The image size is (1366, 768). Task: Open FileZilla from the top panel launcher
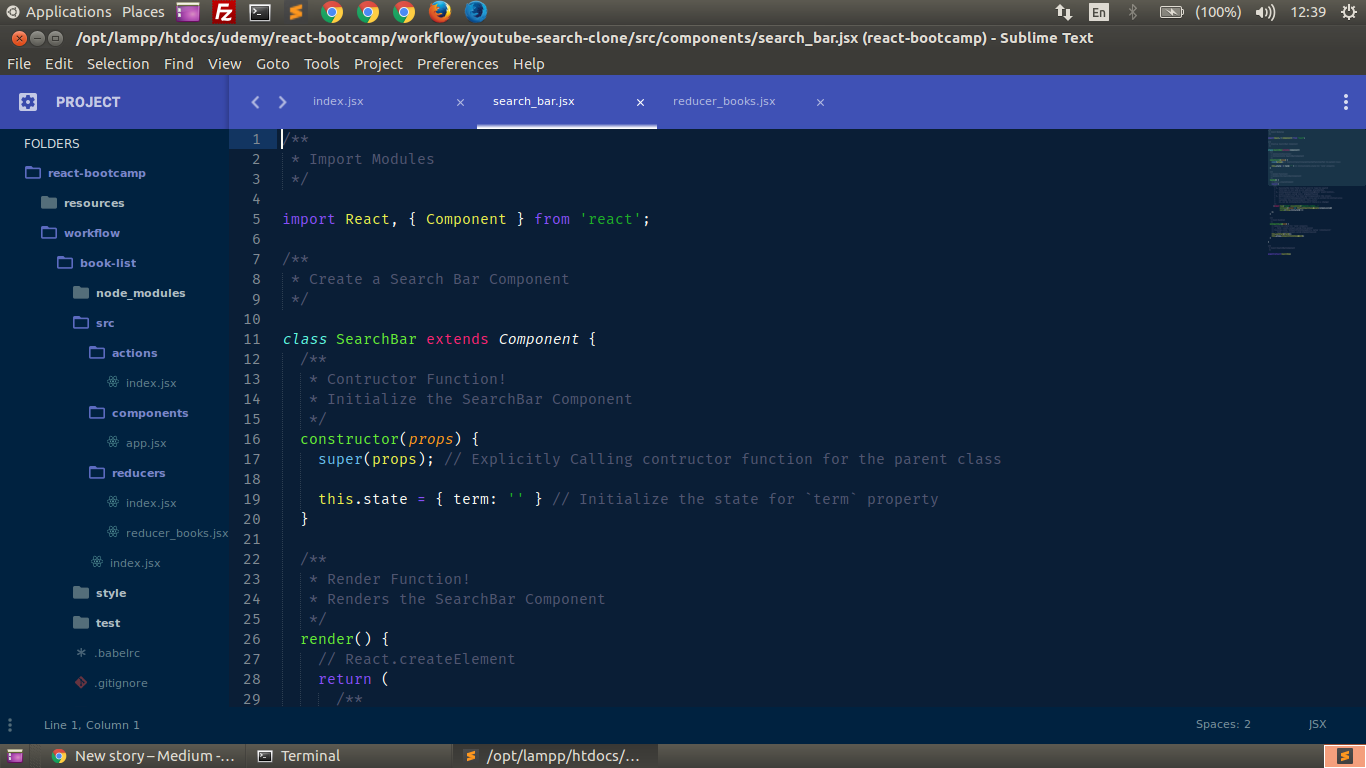click(222, 12)
